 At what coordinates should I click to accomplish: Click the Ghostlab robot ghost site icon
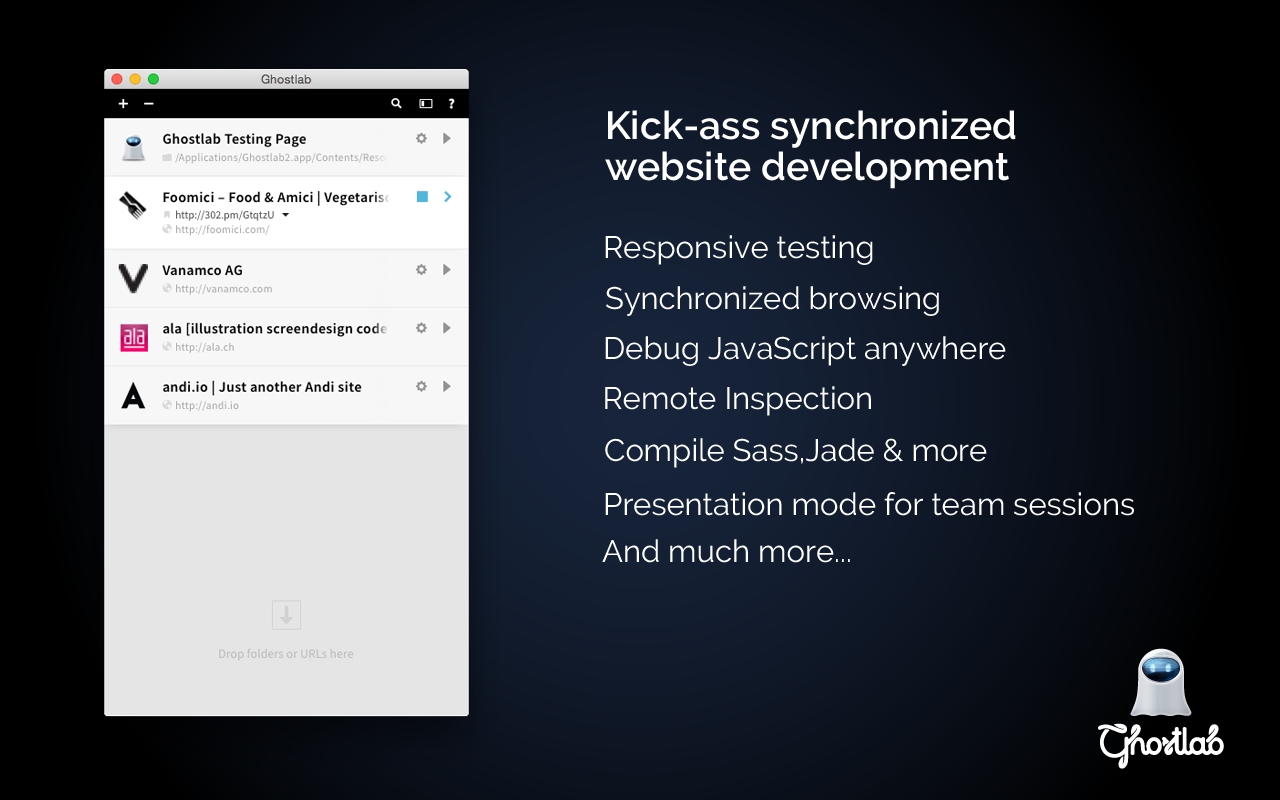tap(133, 147)
